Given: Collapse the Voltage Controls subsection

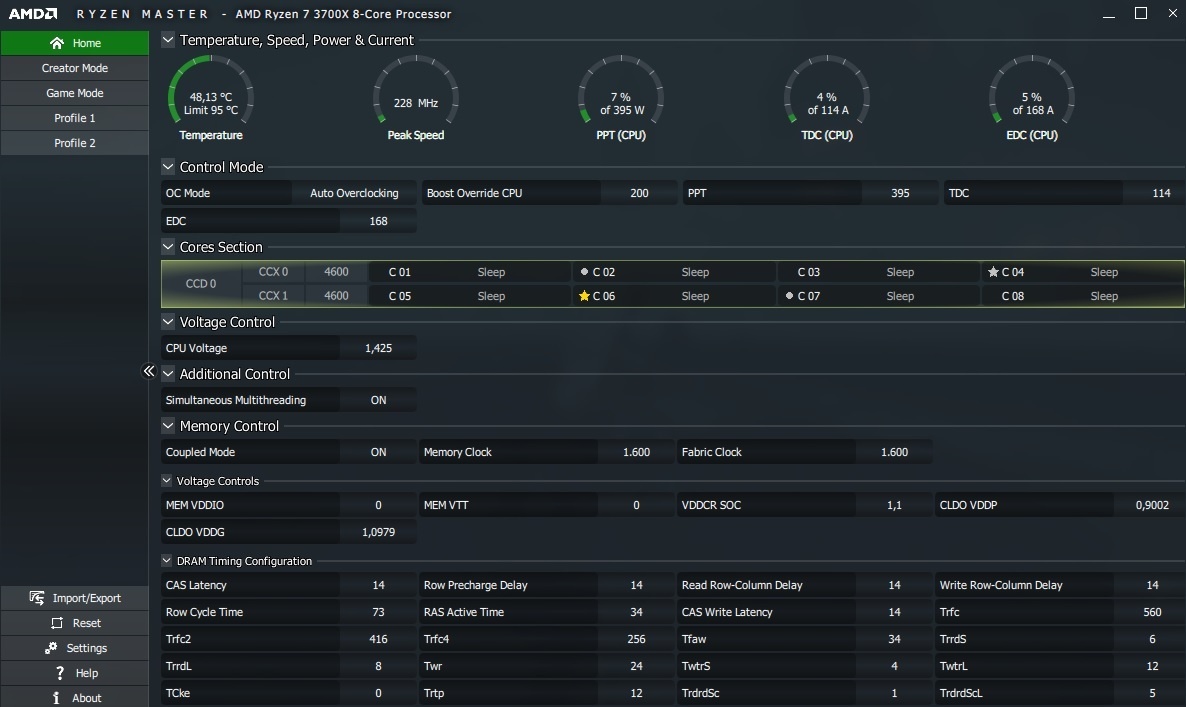Looking at the screenshot, I should tap(166, 481).
